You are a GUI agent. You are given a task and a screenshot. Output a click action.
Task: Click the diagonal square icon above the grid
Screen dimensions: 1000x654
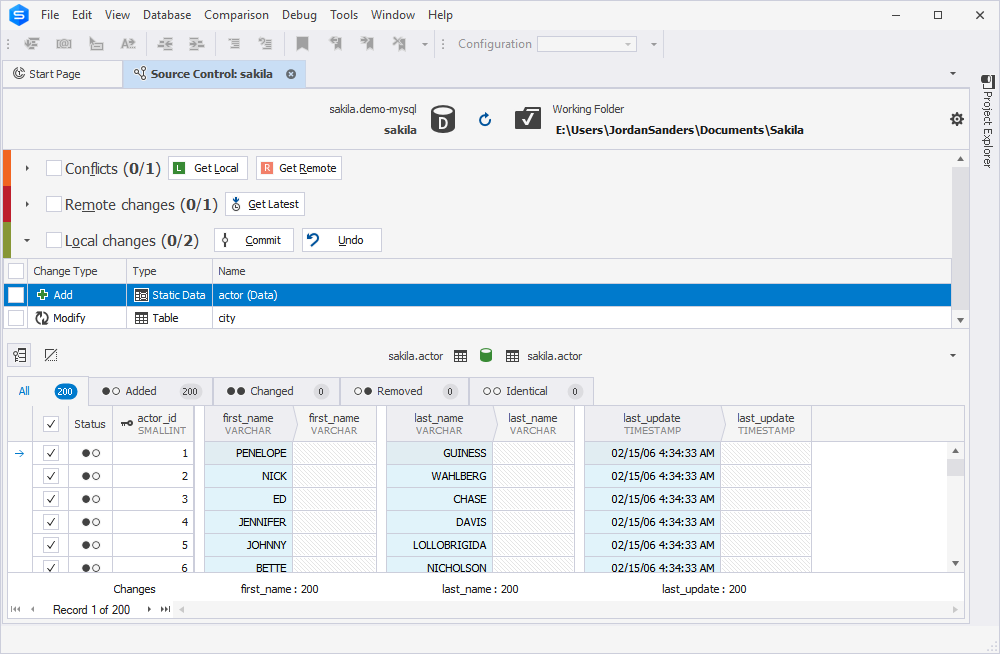(51, 355)
